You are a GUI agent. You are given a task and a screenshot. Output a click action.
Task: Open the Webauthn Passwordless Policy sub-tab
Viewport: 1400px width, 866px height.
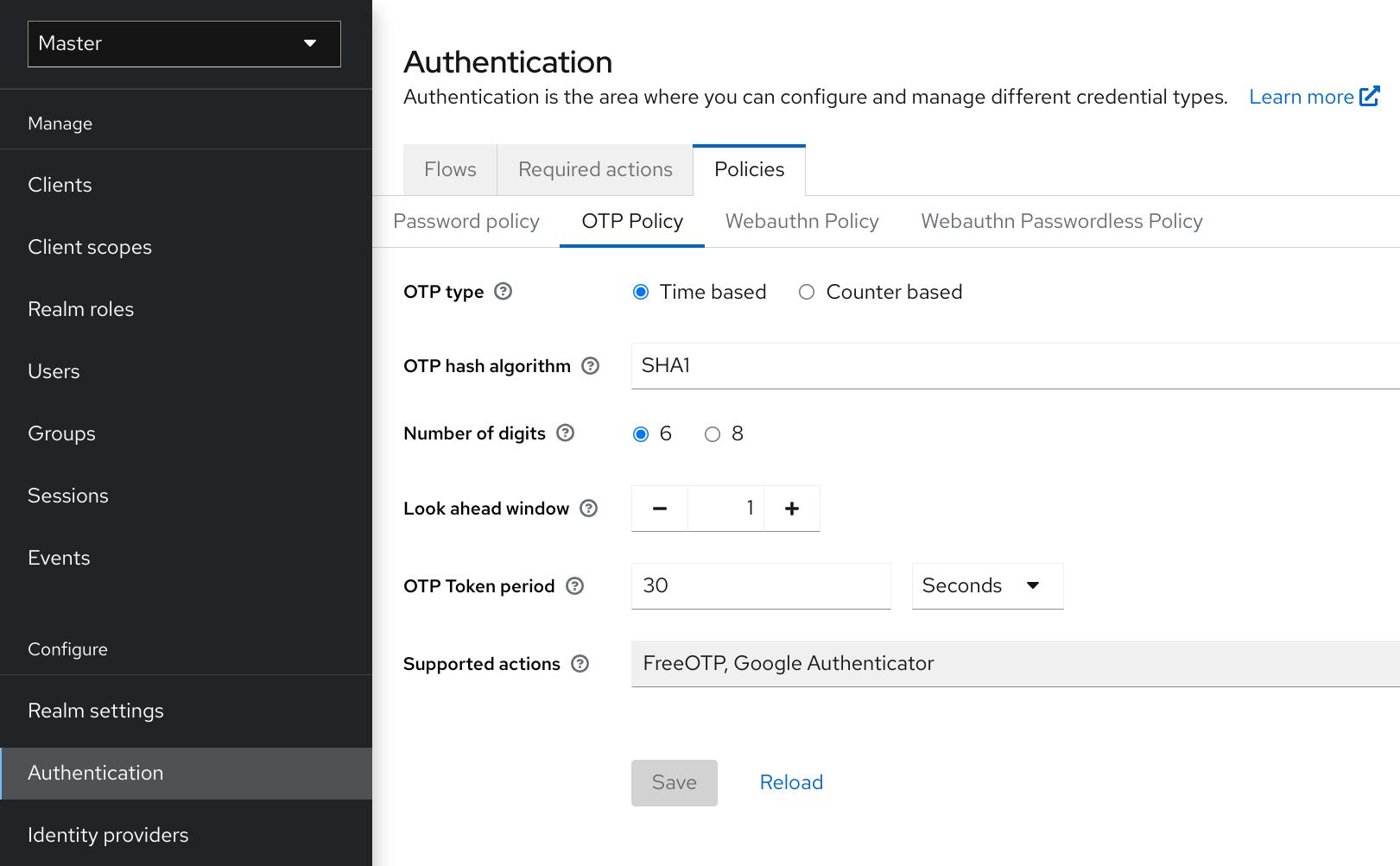pos(1061,221)
